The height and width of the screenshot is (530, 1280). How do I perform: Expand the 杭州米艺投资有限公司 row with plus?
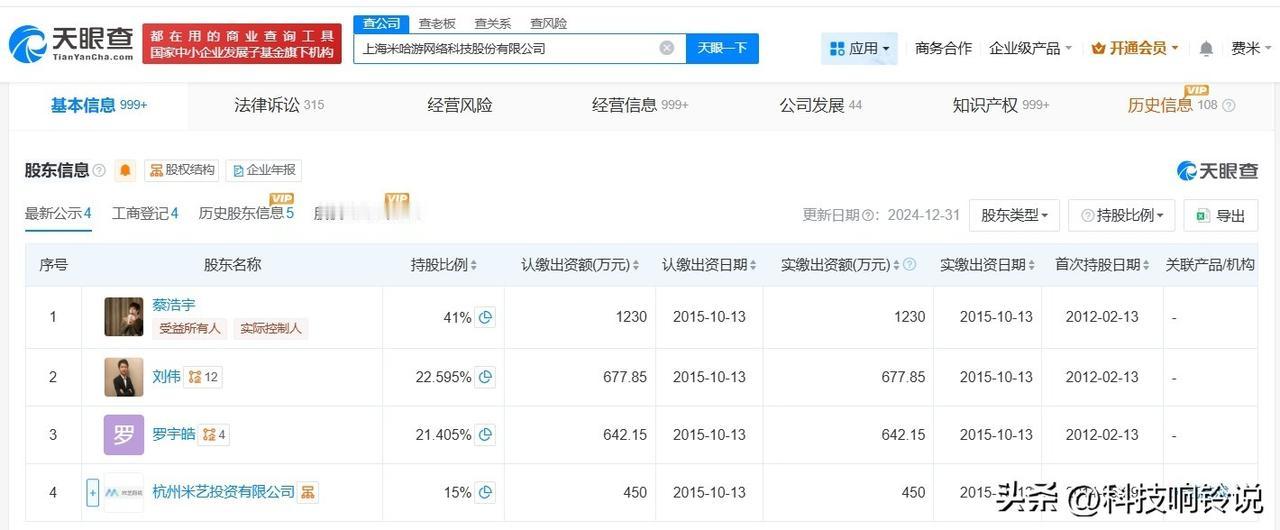(92, 492)
